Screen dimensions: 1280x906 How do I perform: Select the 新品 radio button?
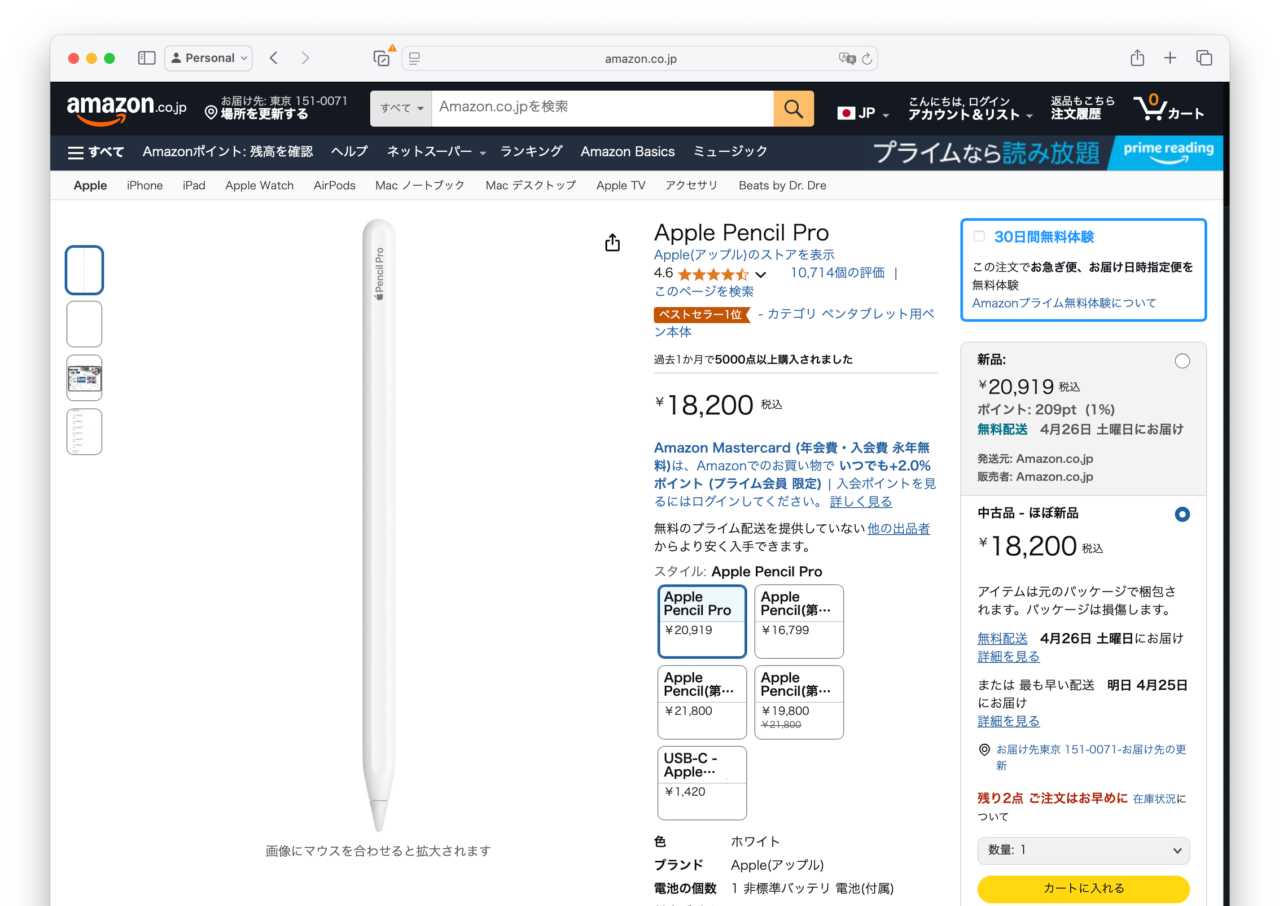coord(1182,361)
